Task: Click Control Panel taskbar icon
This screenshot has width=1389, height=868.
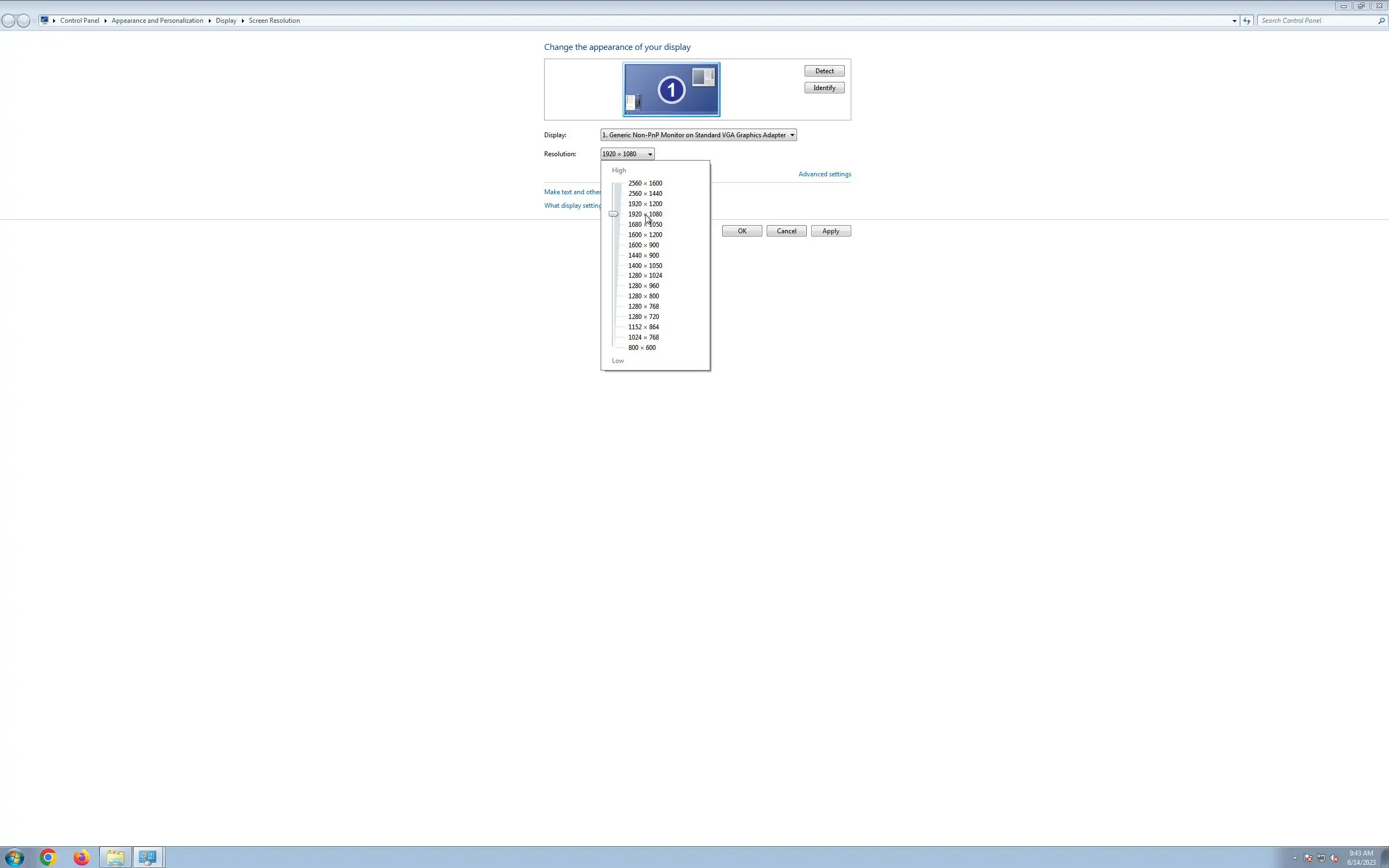Action: tap(148, 857)
